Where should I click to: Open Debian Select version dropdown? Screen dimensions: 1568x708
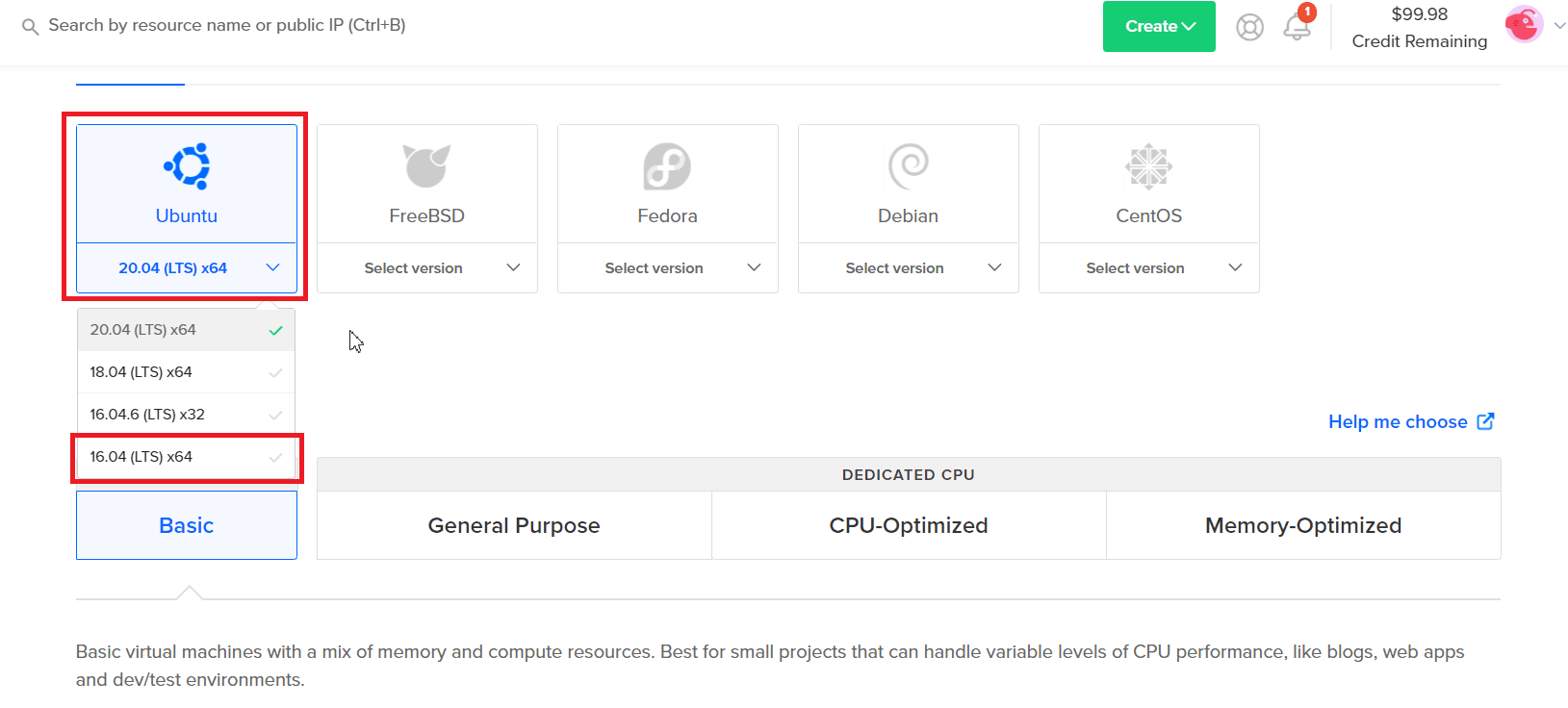click(x=909, y=267)
